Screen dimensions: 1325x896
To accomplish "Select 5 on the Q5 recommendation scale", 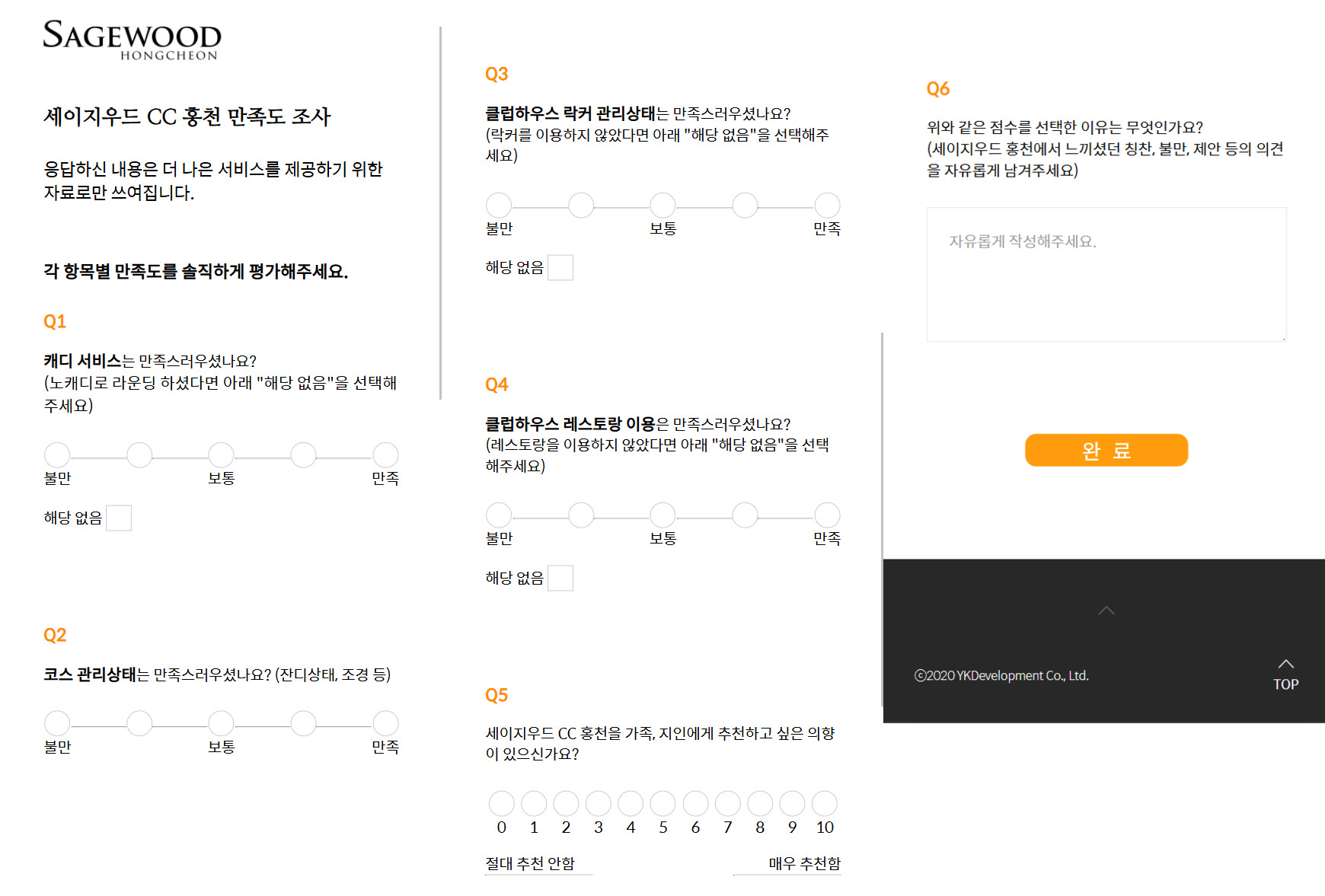I will pos(662,802).
